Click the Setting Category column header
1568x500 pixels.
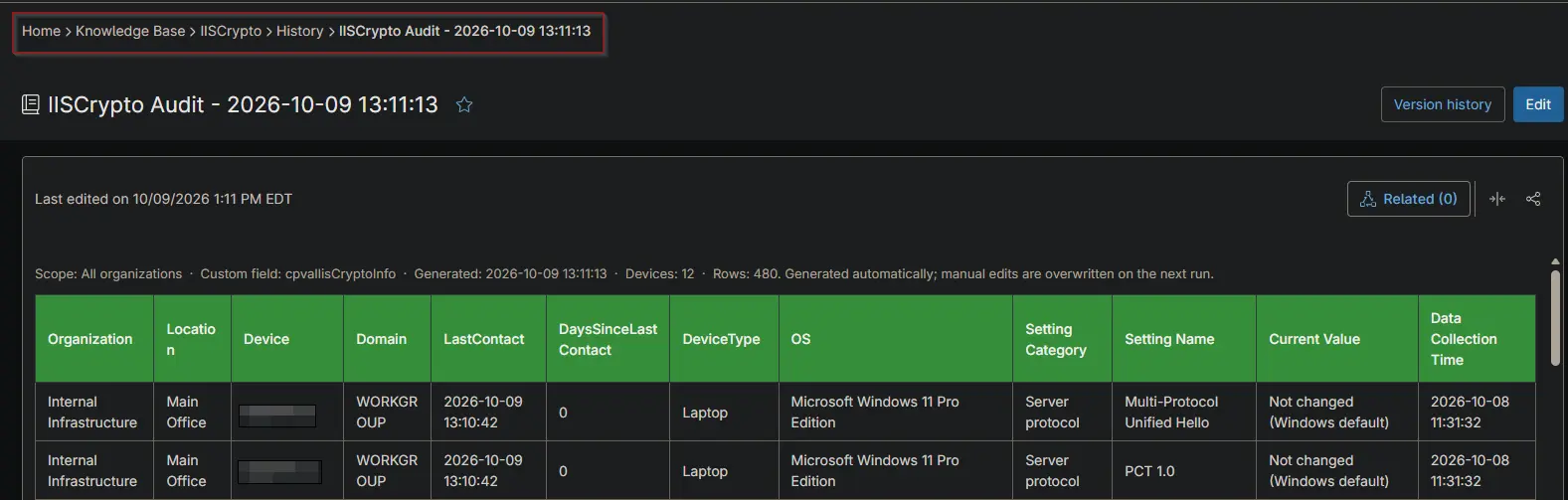click(x=1063, y=339)
